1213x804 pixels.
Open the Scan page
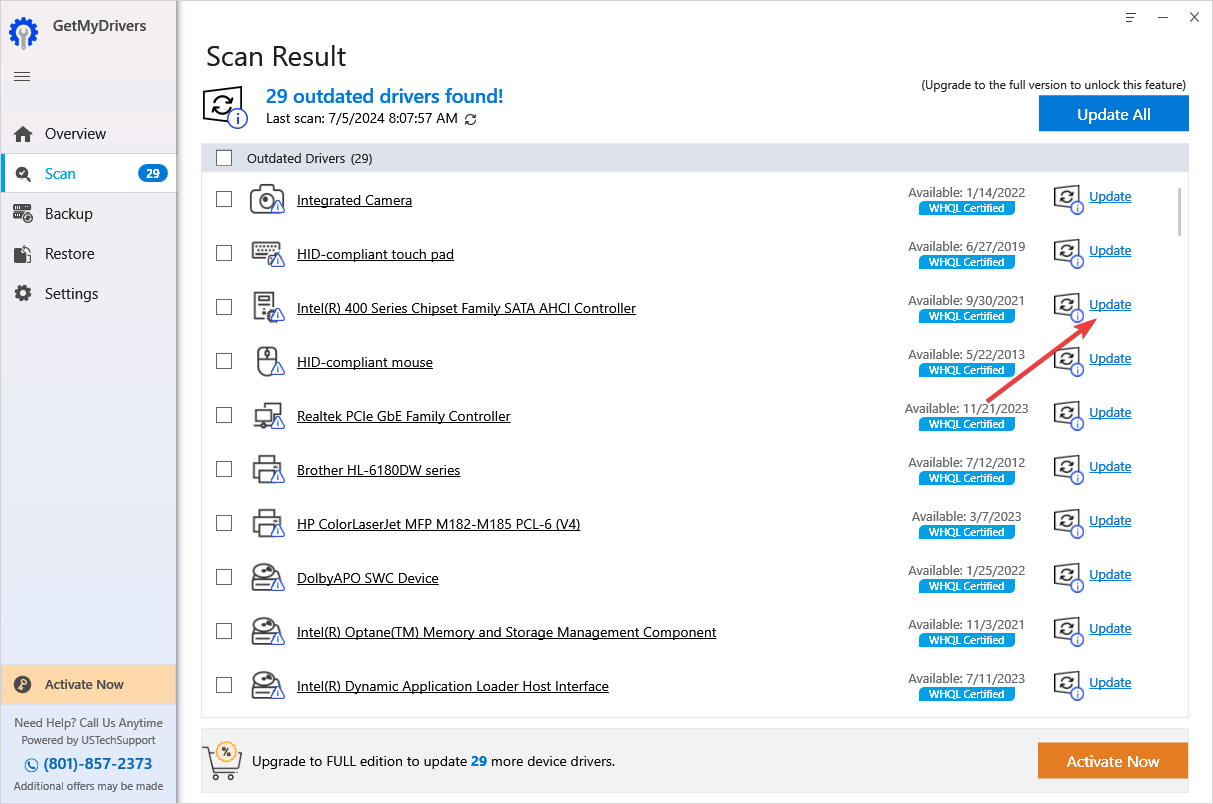tap(88, 174)
